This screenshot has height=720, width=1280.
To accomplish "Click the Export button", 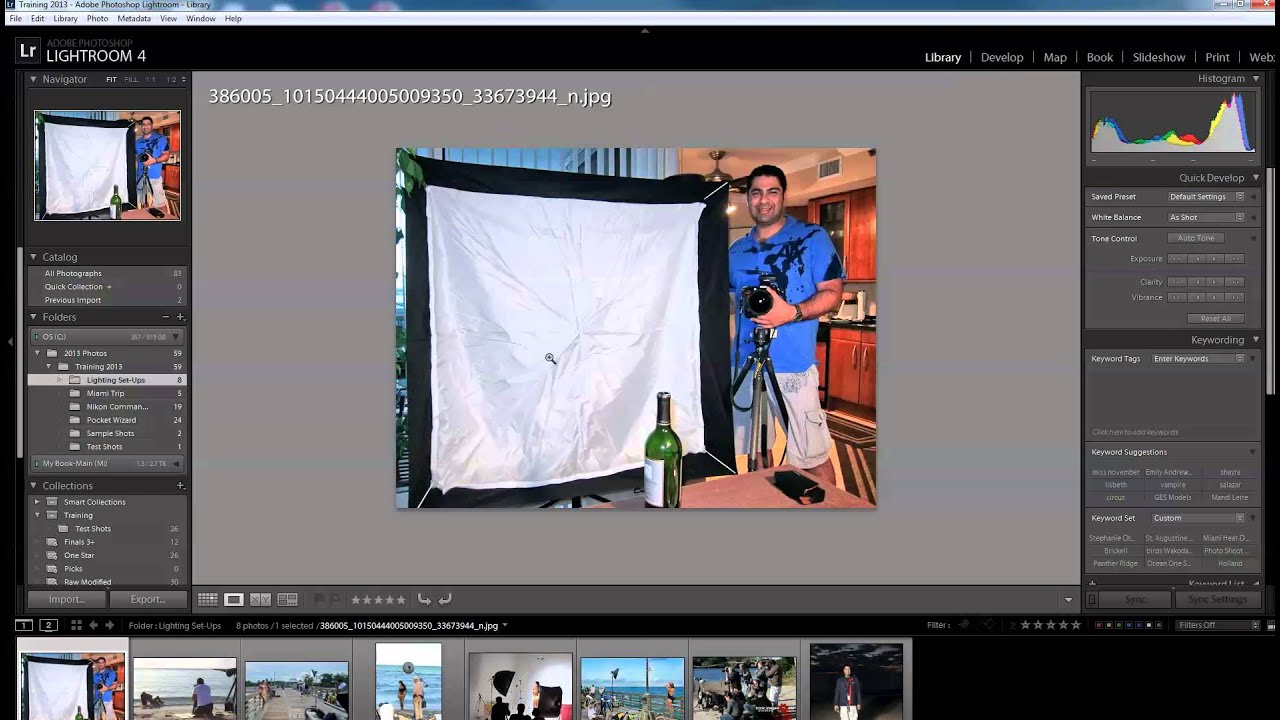I will 148,599.
